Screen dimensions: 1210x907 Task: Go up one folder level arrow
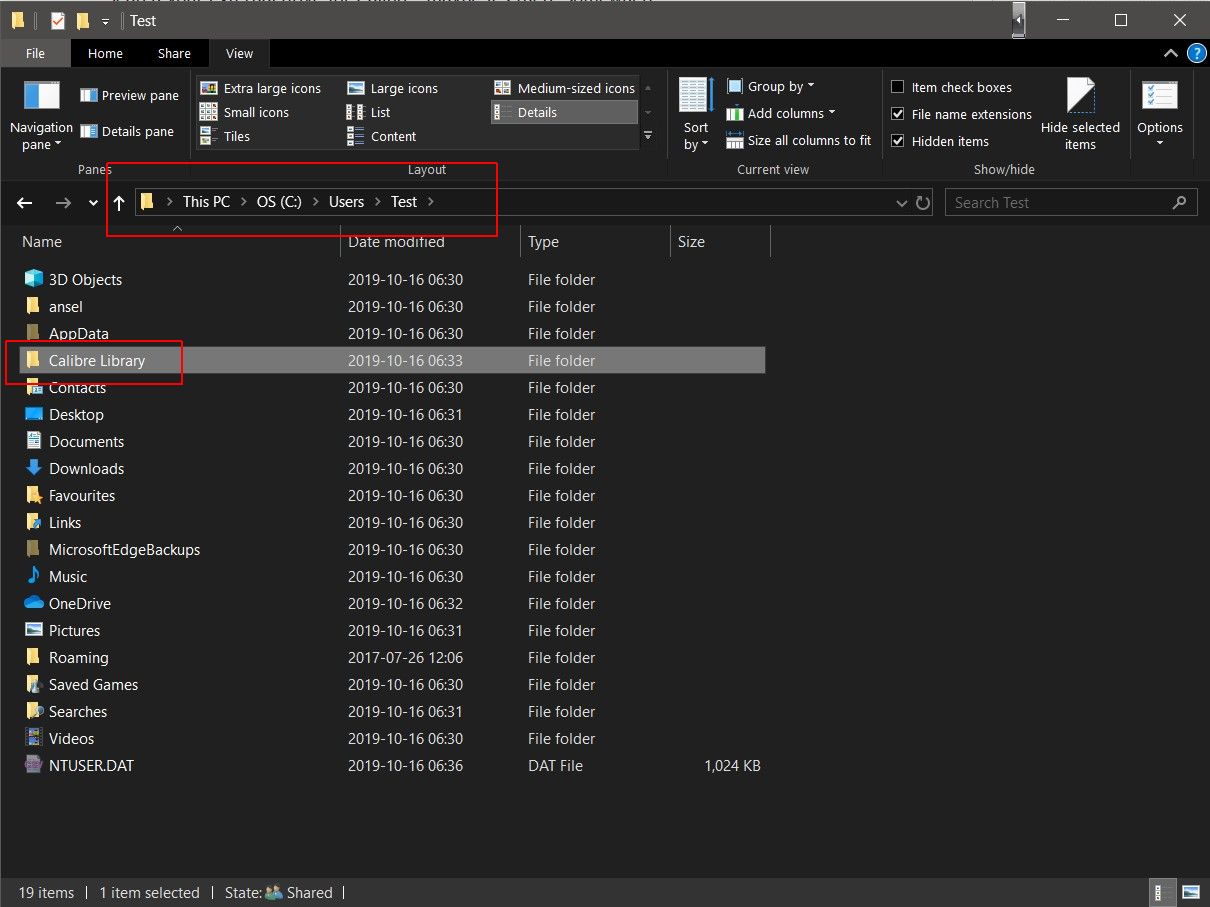point(119,202)
